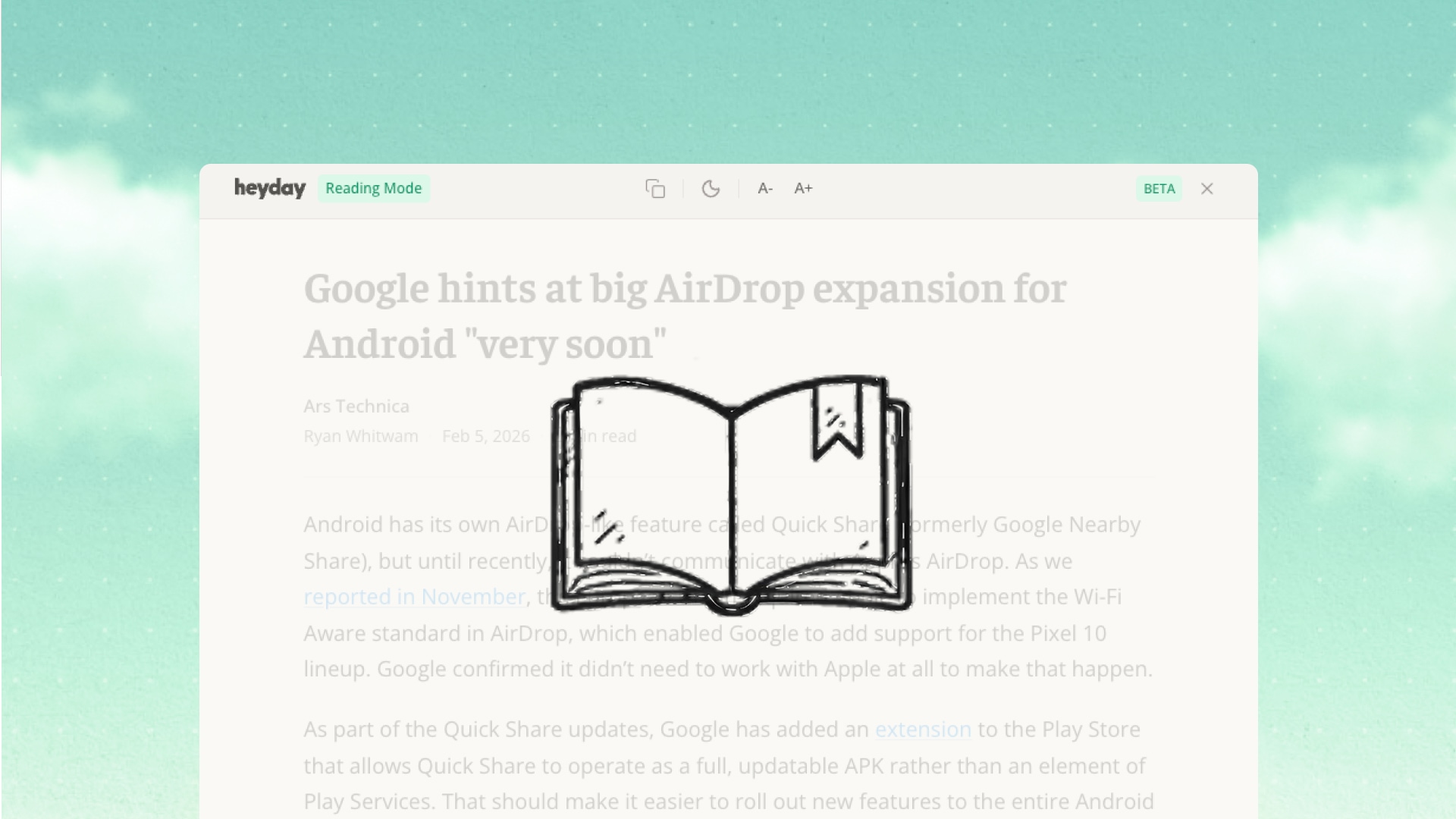
Task: Close the reading mode panel
Action: (x=1207, y=189)
